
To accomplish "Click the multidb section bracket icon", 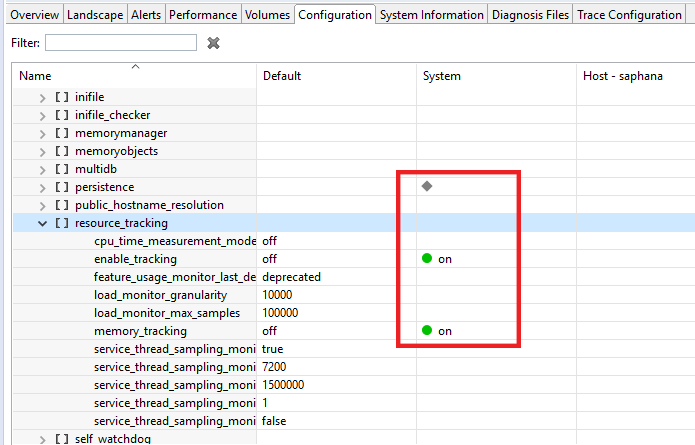I will (62, 169).
